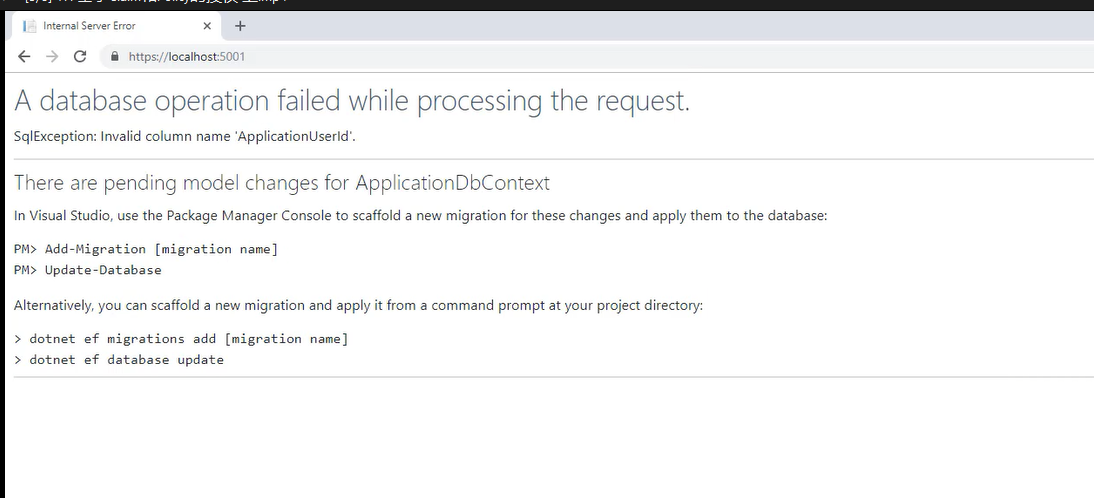Click the 'A database operation failed' heading

[352, 101]
